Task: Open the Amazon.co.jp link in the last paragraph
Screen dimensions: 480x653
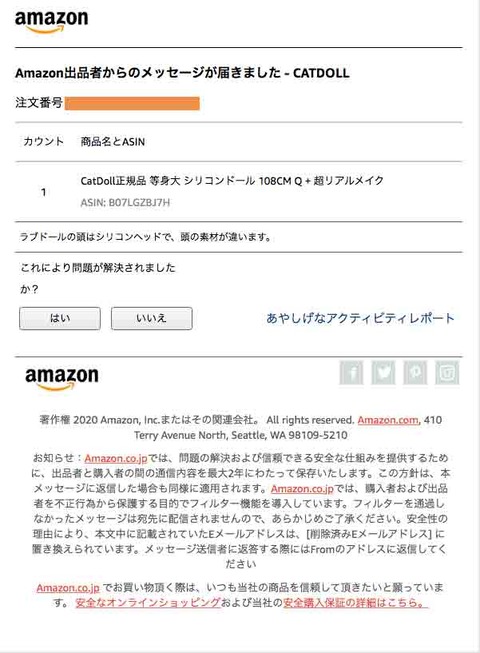Action: 68,588
